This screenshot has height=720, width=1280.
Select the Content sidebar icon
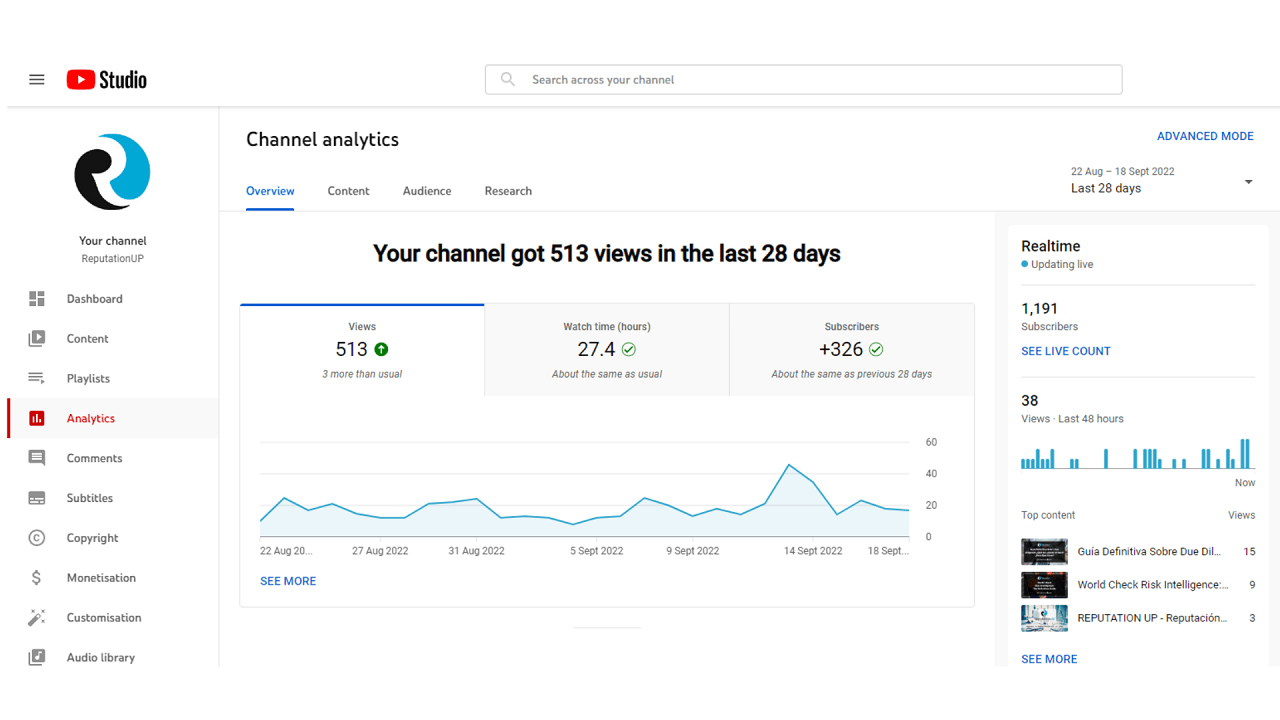[x=36, y=338]
